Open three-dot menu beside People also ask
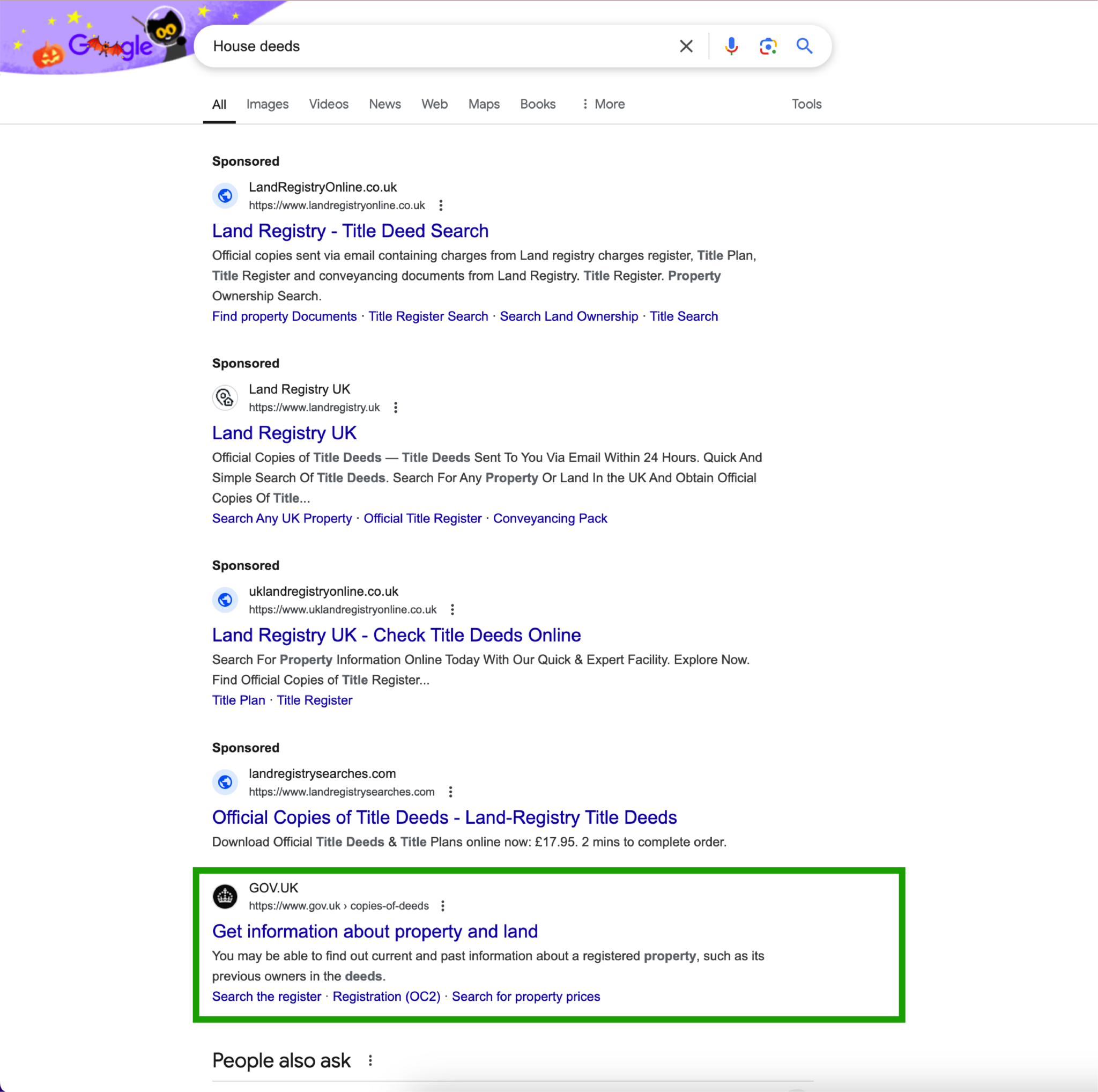 point(370,1060)
